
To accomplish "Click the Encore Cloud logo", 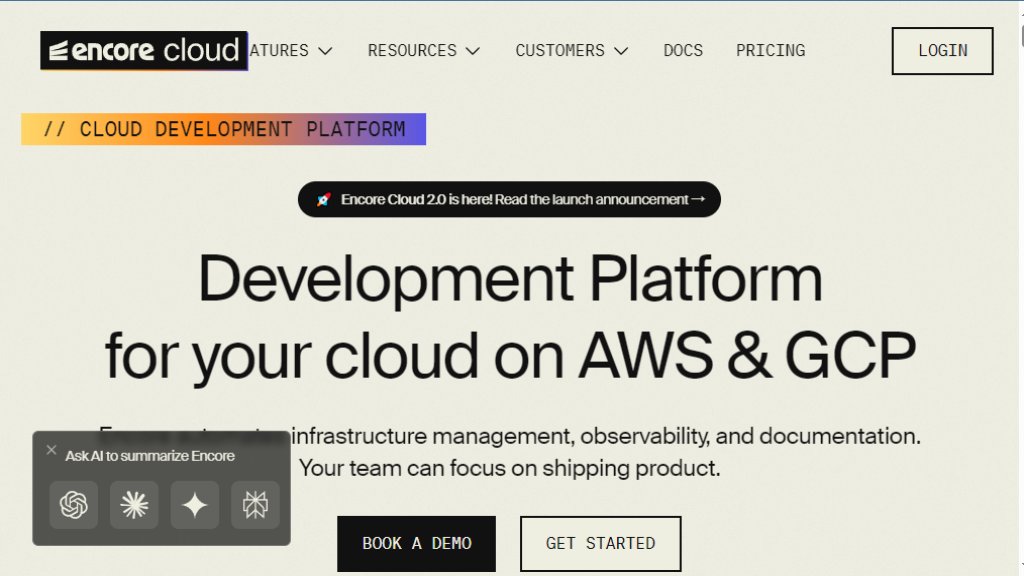I will point(144,50).
